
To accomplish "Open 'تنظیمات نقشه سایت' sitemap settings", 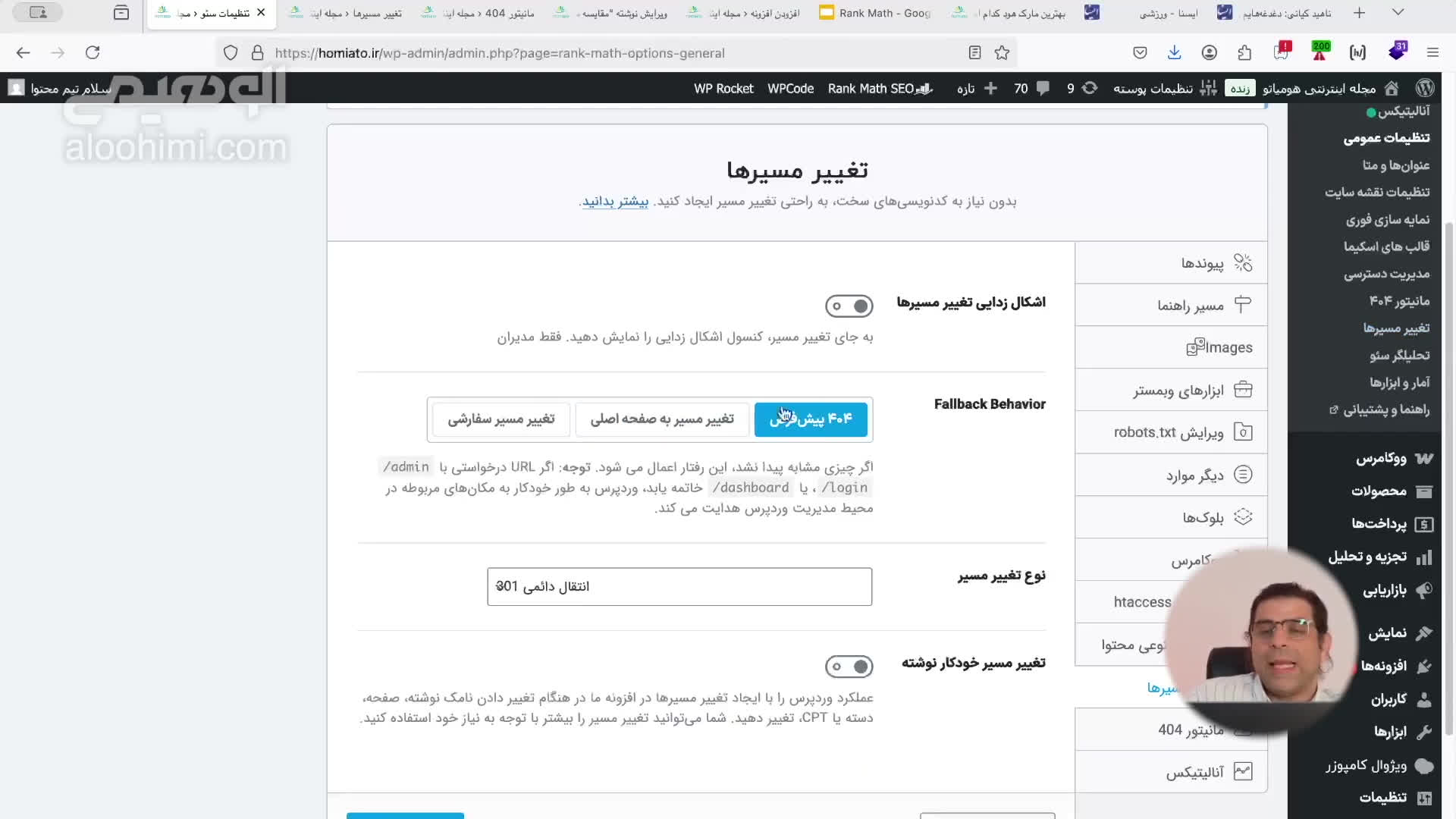I will click(1377, 193).
